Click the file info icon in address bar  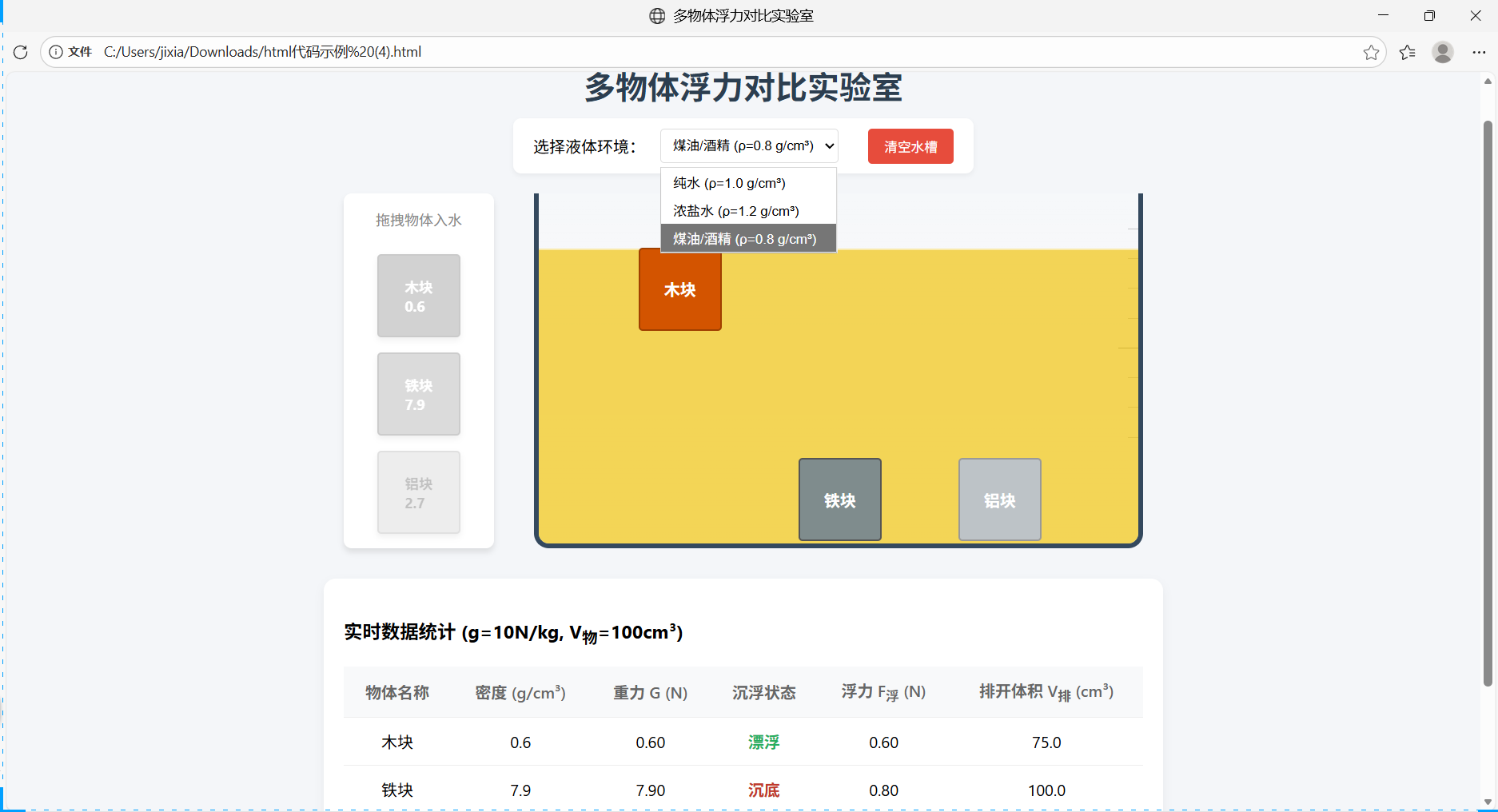pos(54,51)
